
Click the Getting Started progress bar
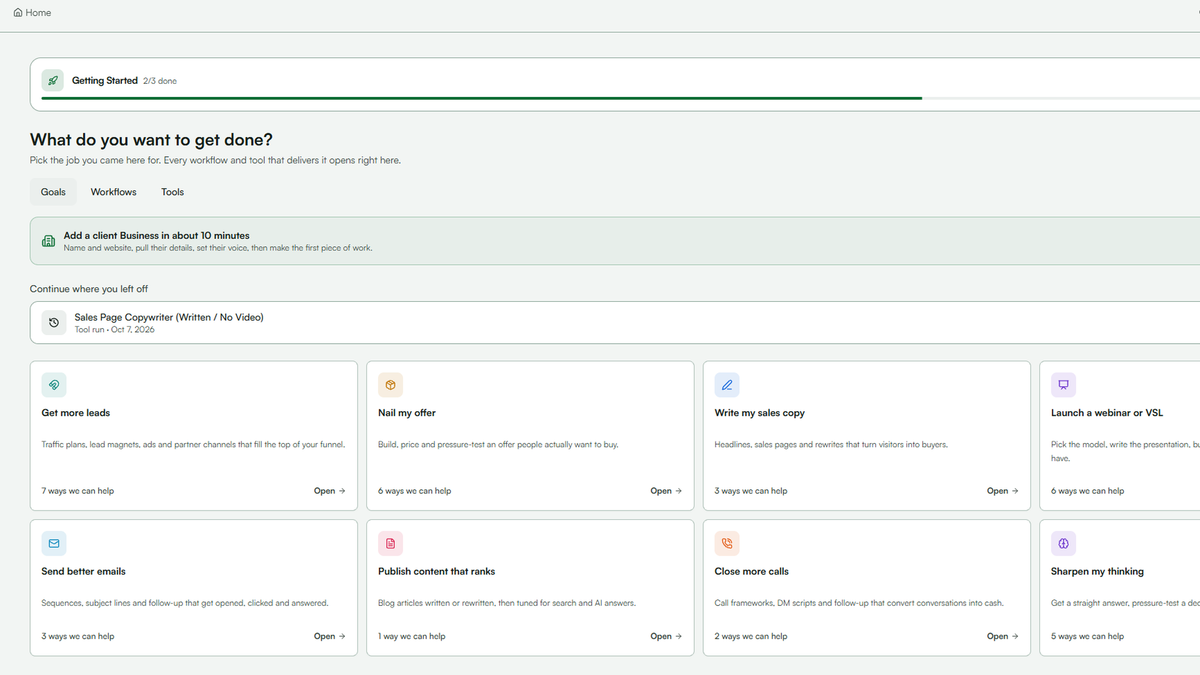tap(620, 98)
